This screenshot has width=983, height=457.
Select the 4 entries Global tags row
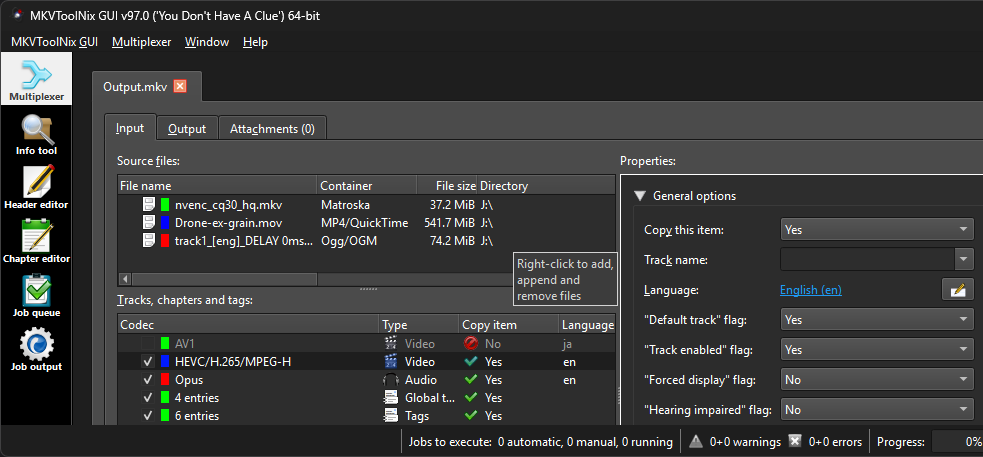click(x=366, y=397)
